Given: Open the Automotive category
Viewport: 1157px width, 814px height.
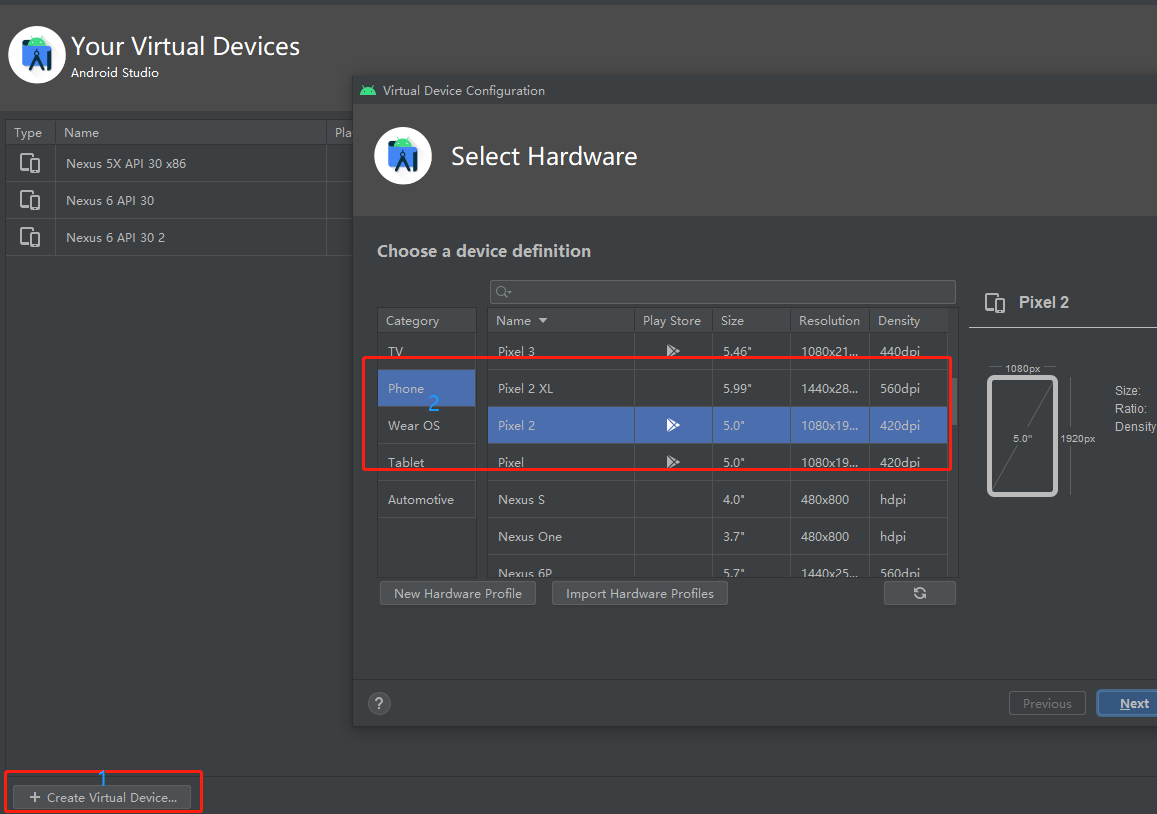Looking at the screenshot, I should (x=421, y=499).
